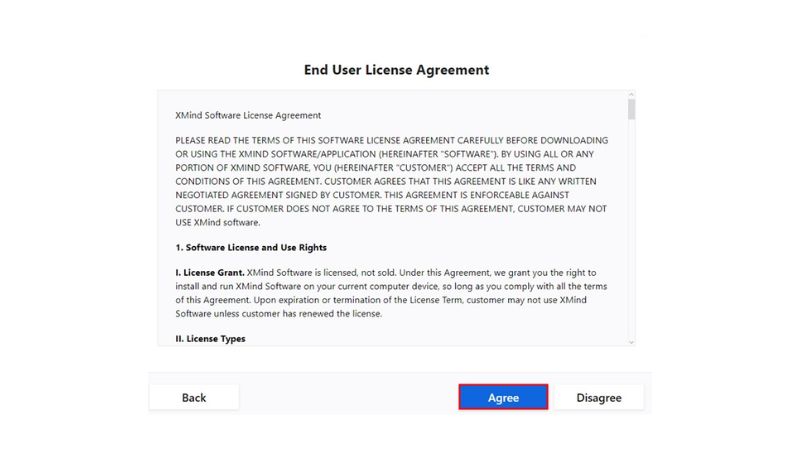Click the 'XMind Software License Agreement' line

248,116
